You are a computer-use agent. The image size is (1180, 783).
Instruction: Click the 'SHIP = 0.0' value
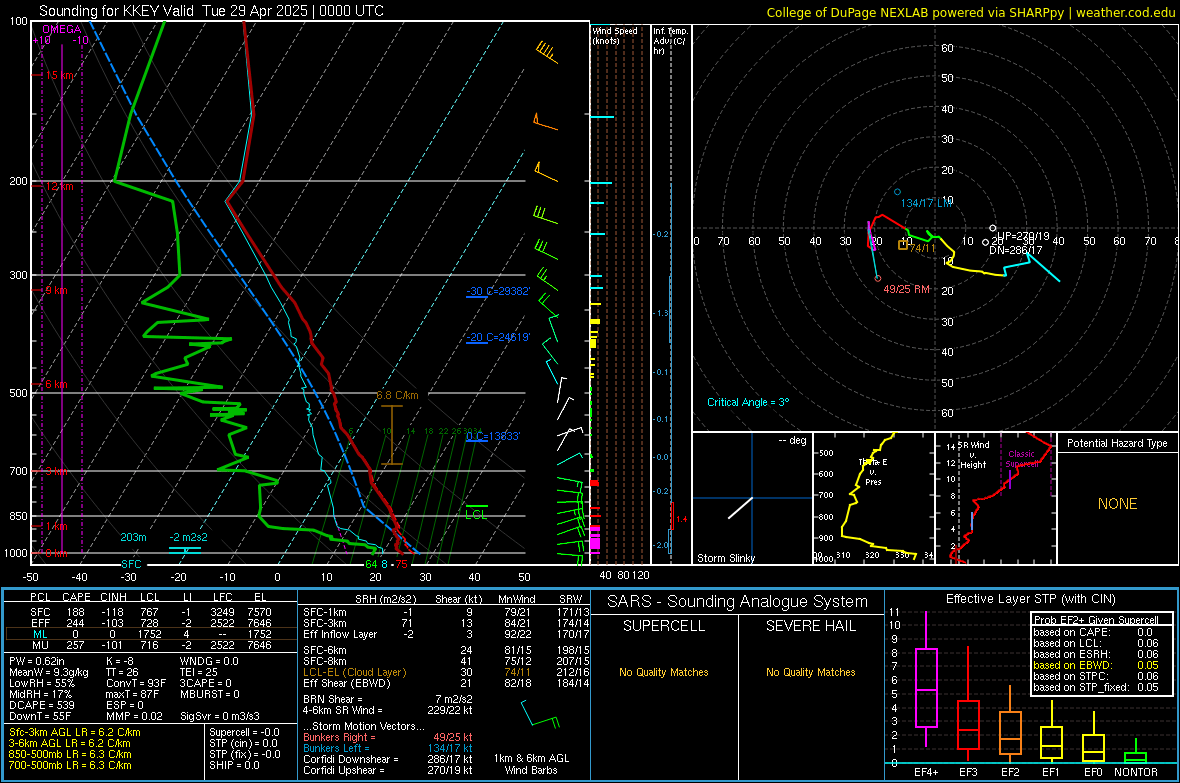coord(234,765)
